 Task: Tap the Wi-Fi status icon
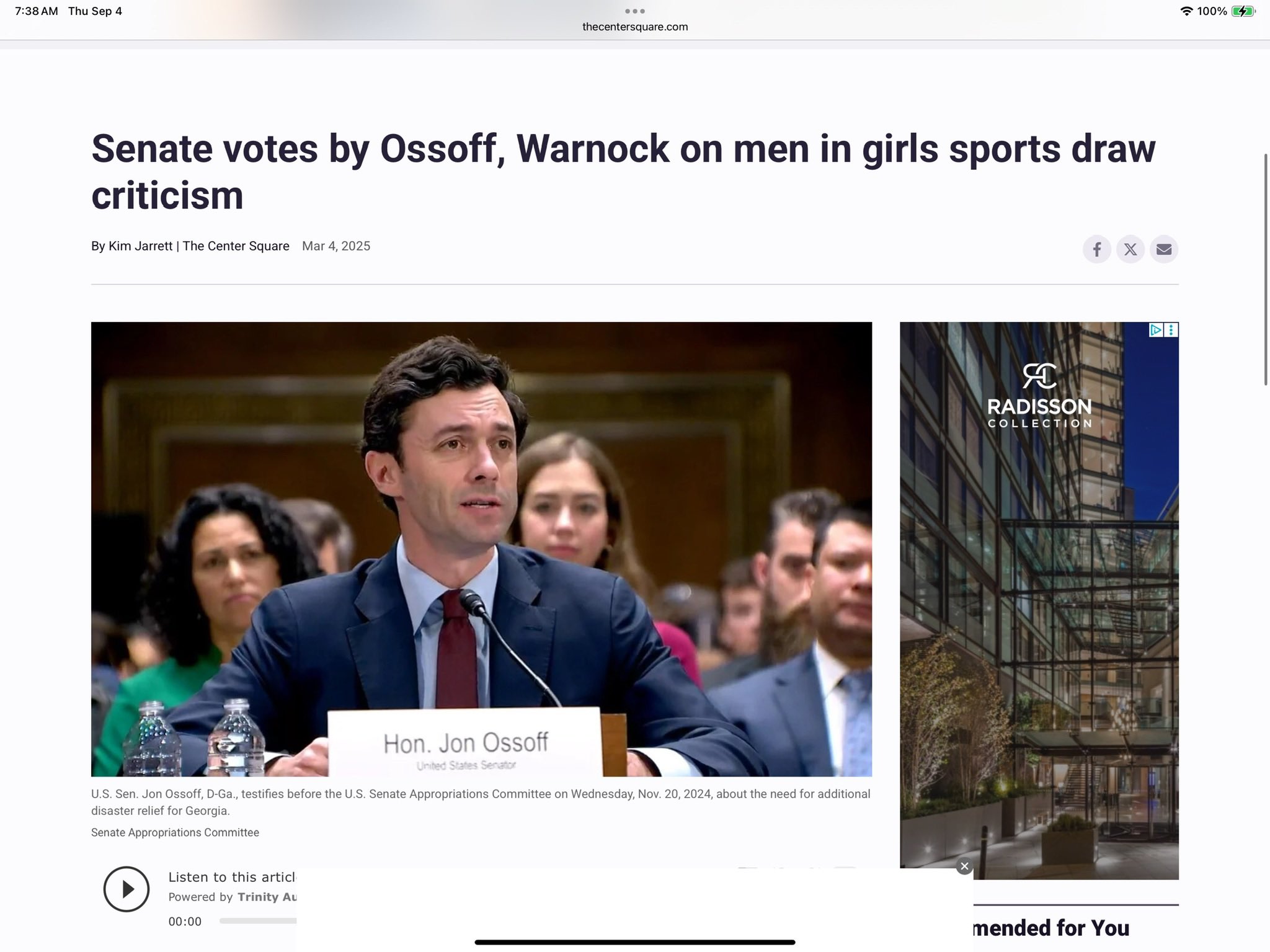(1186, 11)
